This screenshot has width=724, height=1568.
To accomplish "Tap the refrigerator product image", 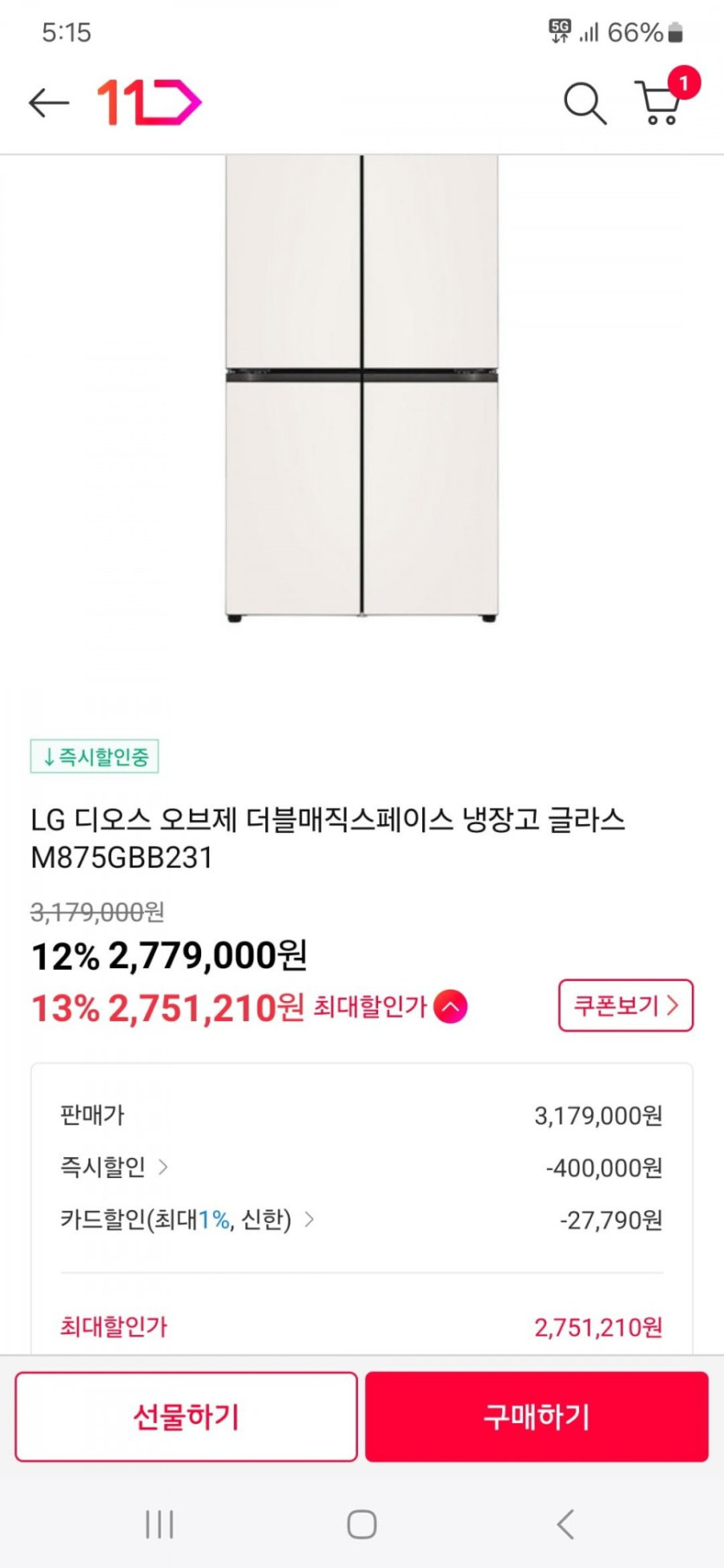I will tap(362, 388).
